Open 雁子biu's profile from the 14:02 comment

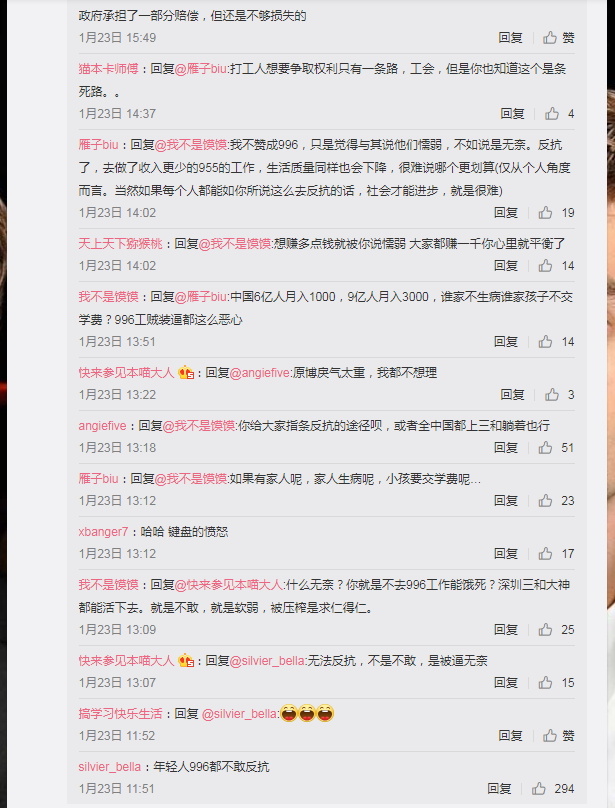click(98, 145)
